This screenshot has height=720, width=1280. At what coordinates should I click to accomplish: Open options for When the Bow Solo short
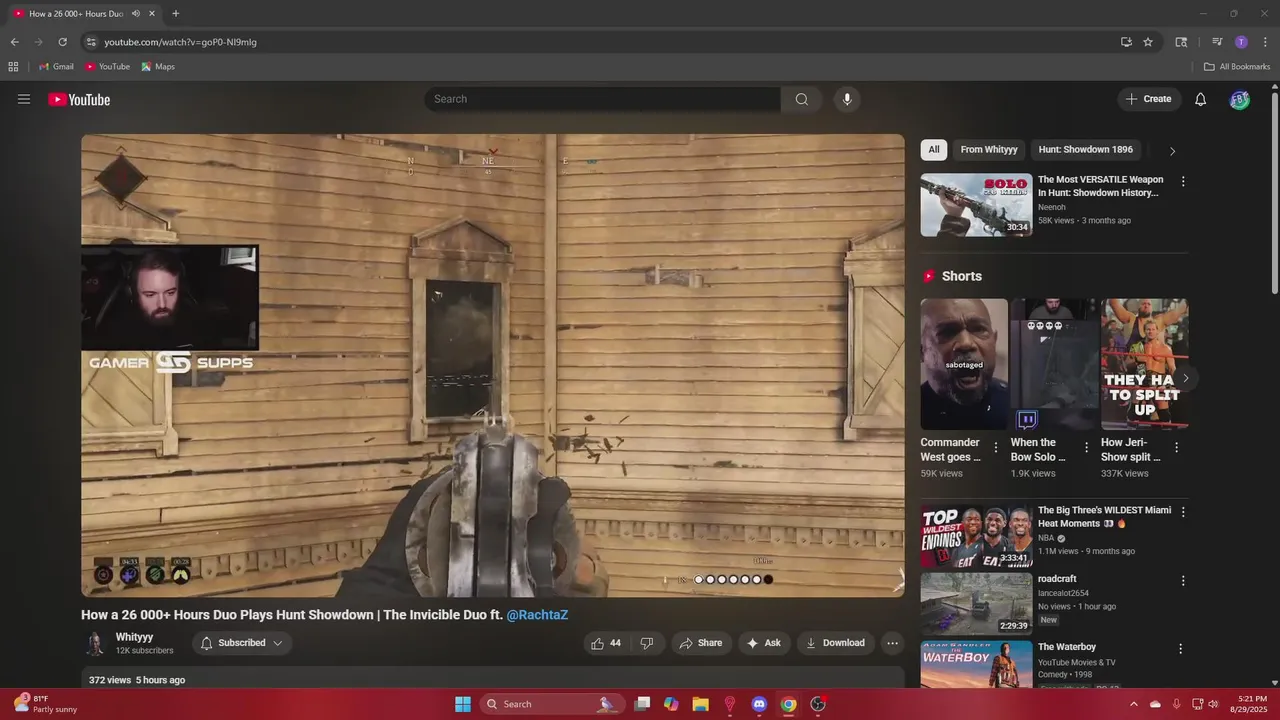1086,448
